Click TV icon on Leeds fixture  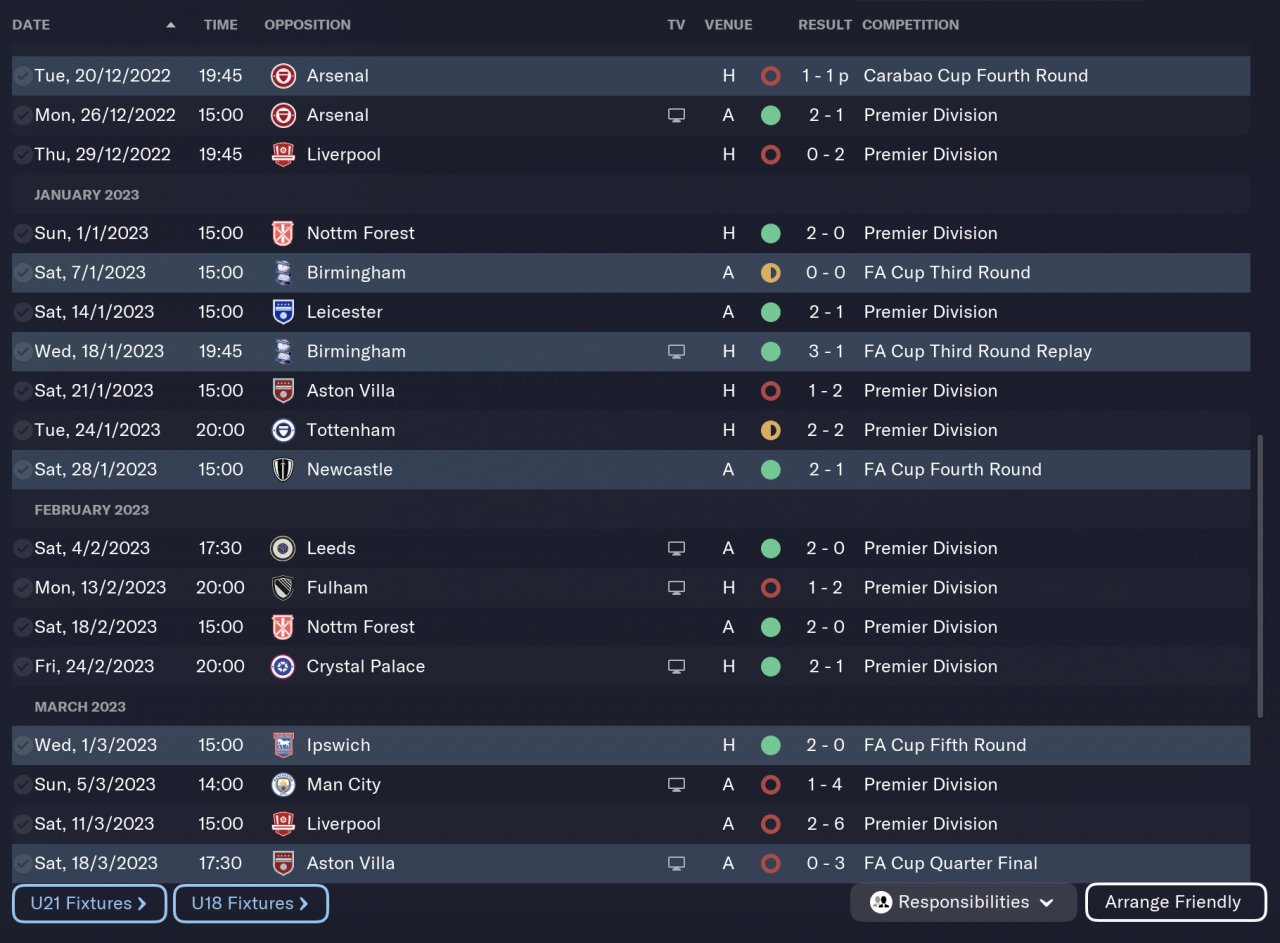pyautogui.click(x=677, y=549)
